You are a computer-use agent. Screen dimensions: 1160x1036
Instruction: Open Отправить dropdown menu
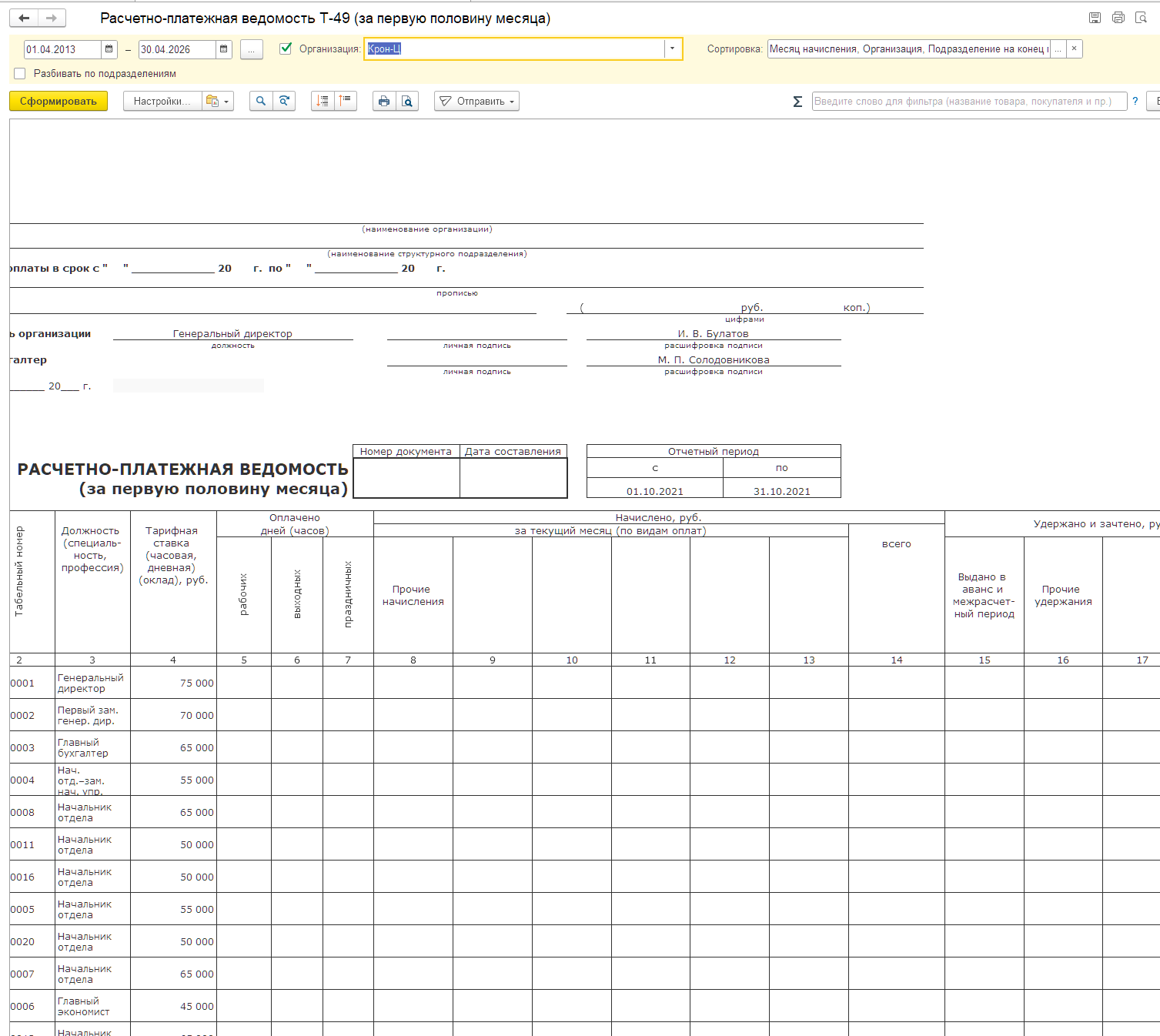(476, 101)
